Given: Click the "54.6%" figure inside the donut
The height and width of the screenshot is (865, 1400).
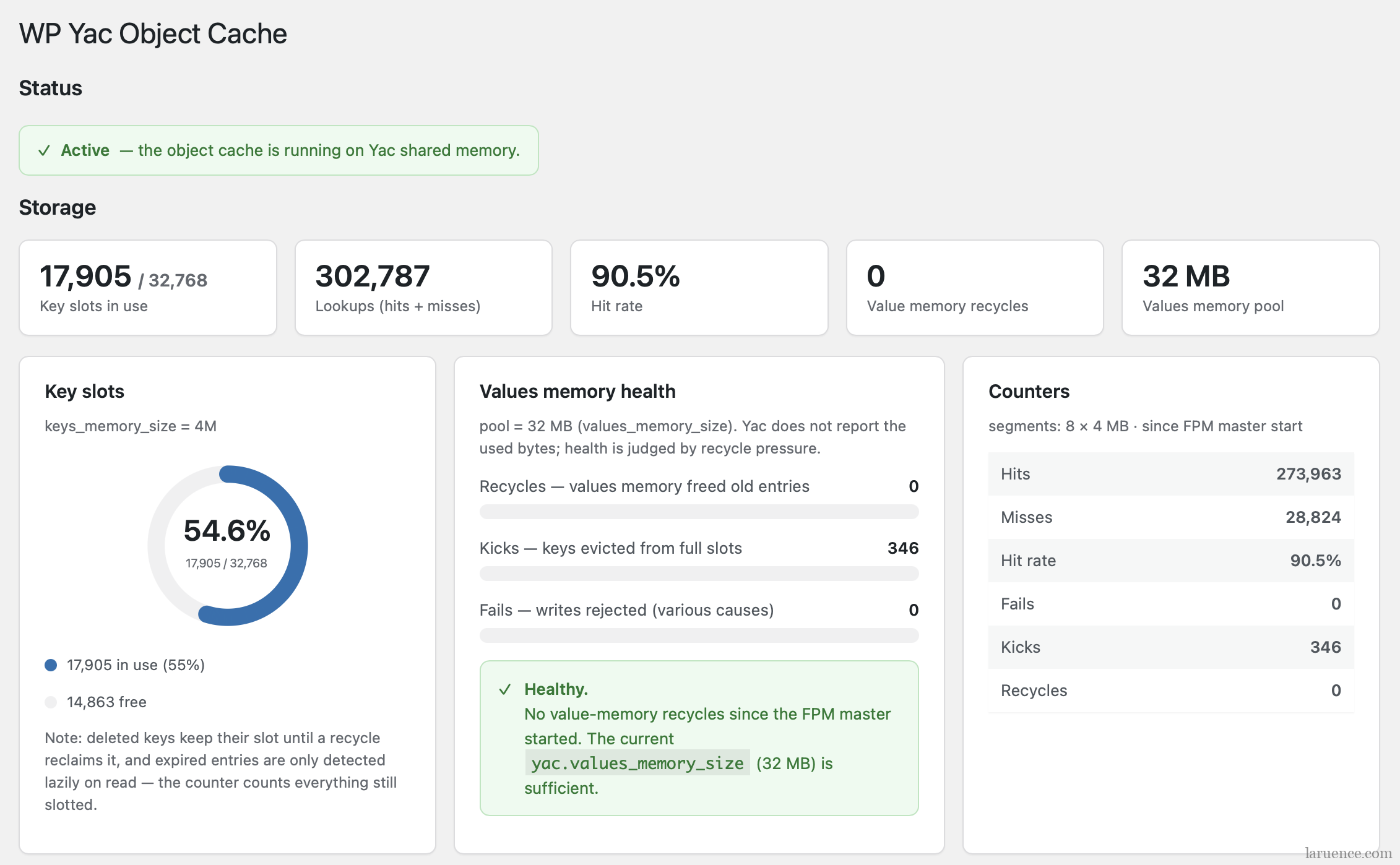Looking at the screenshot, I should [227, 531].
